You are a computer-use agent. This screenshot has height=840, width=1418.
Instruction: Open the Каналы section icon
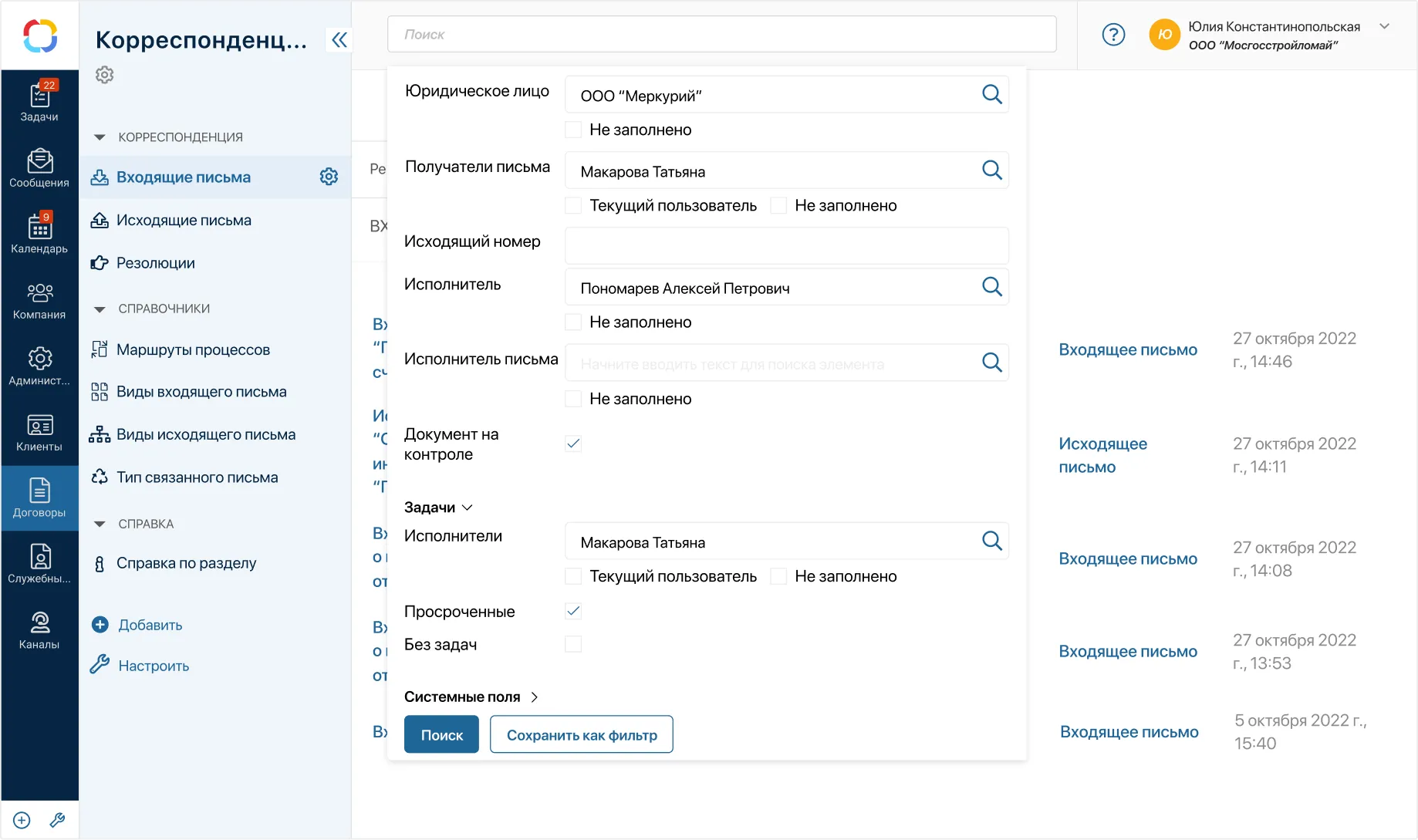39,630
